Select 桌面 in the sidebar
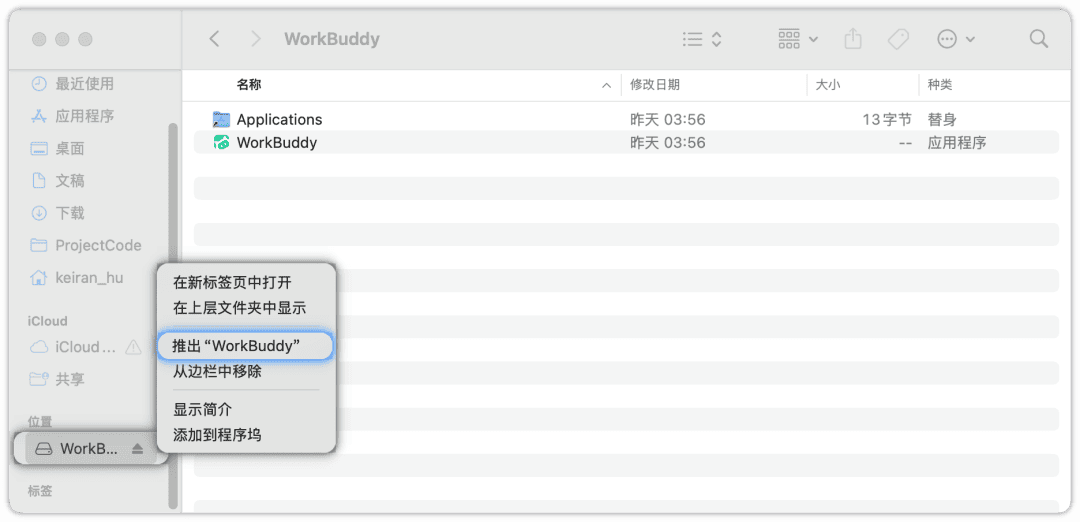This screenshot has height=522, width=1080. point(58,149)
